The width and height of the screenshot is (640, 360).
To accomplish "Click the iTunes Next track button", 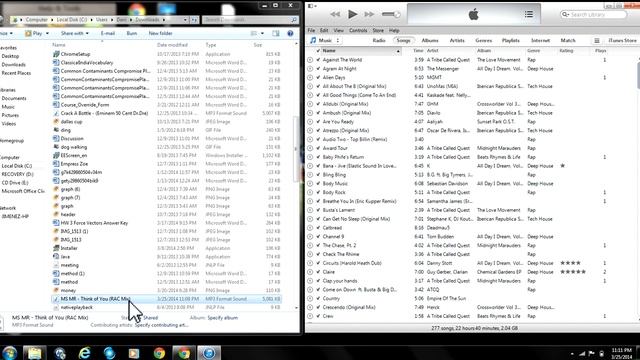I will [x=369, y=15].
